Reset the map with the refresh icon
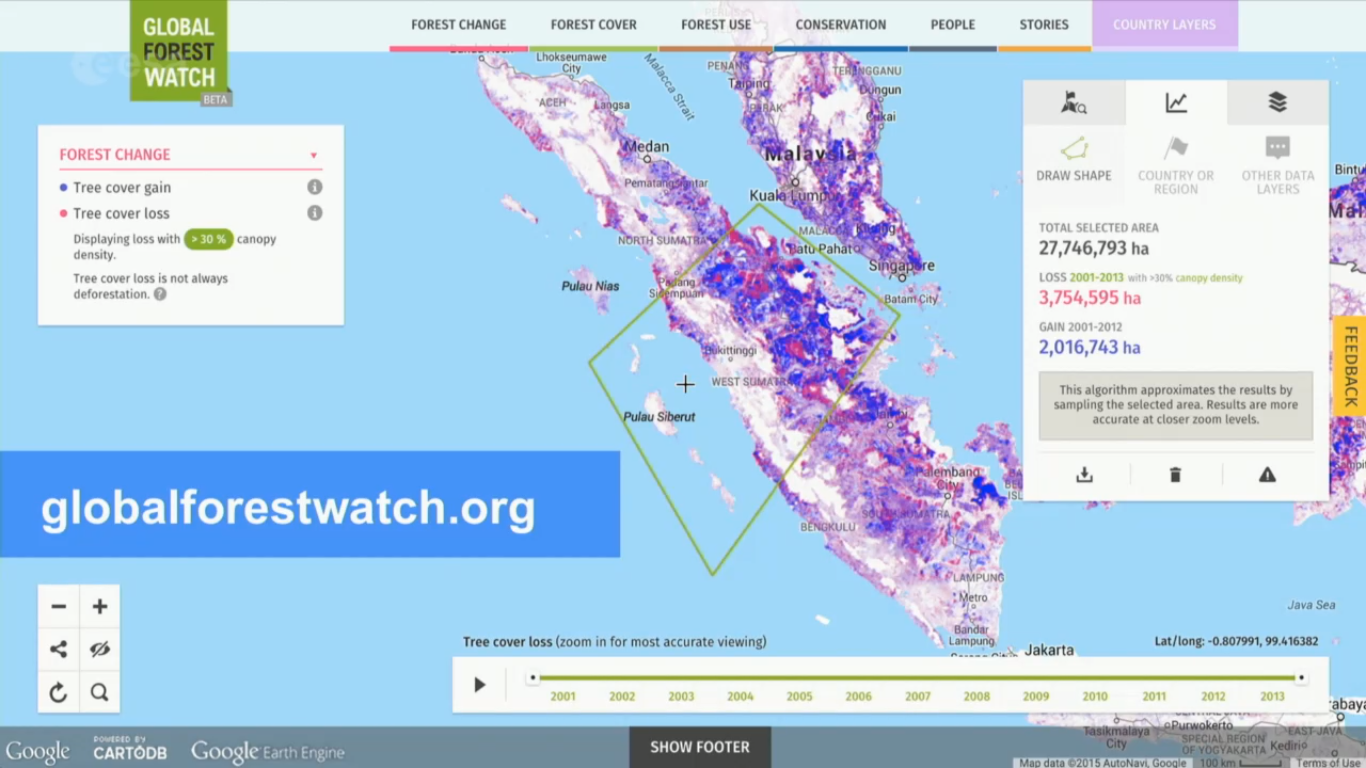Image resolution: width=1366 pixels, height=768 pixels. pyautogui.click(x=59, y=692)
